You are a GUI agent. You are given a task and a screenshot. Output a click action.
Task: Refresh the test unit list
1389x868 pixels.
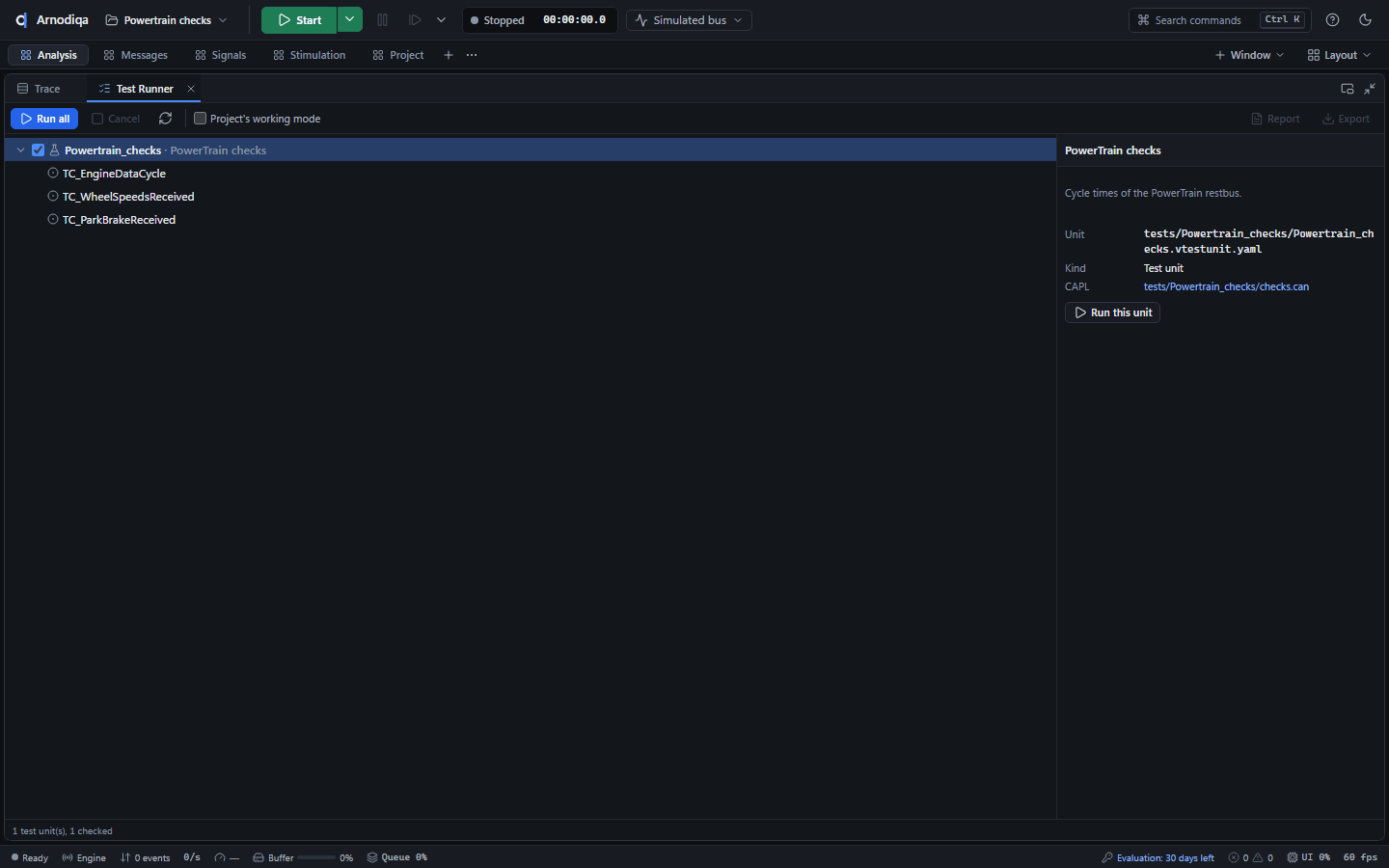[166, 119]
